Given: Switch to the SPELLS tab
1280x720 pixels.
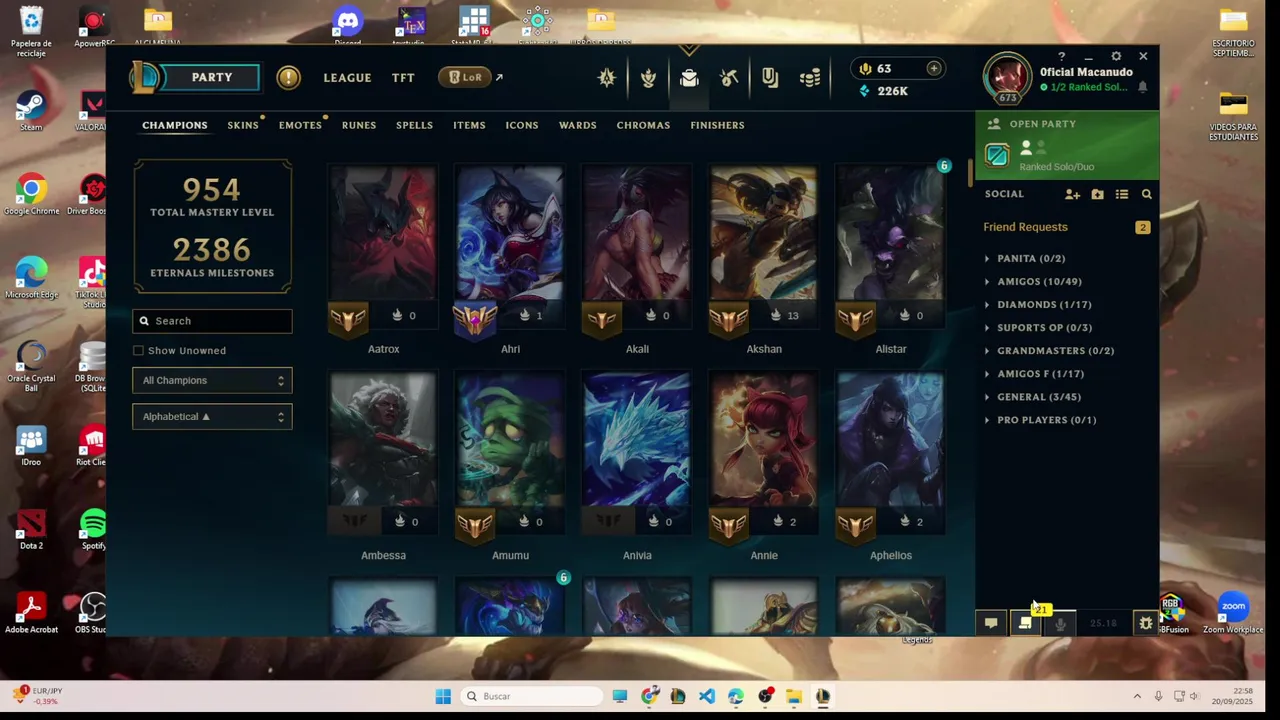Looking at the screenshot, I should tap(414, 125).
